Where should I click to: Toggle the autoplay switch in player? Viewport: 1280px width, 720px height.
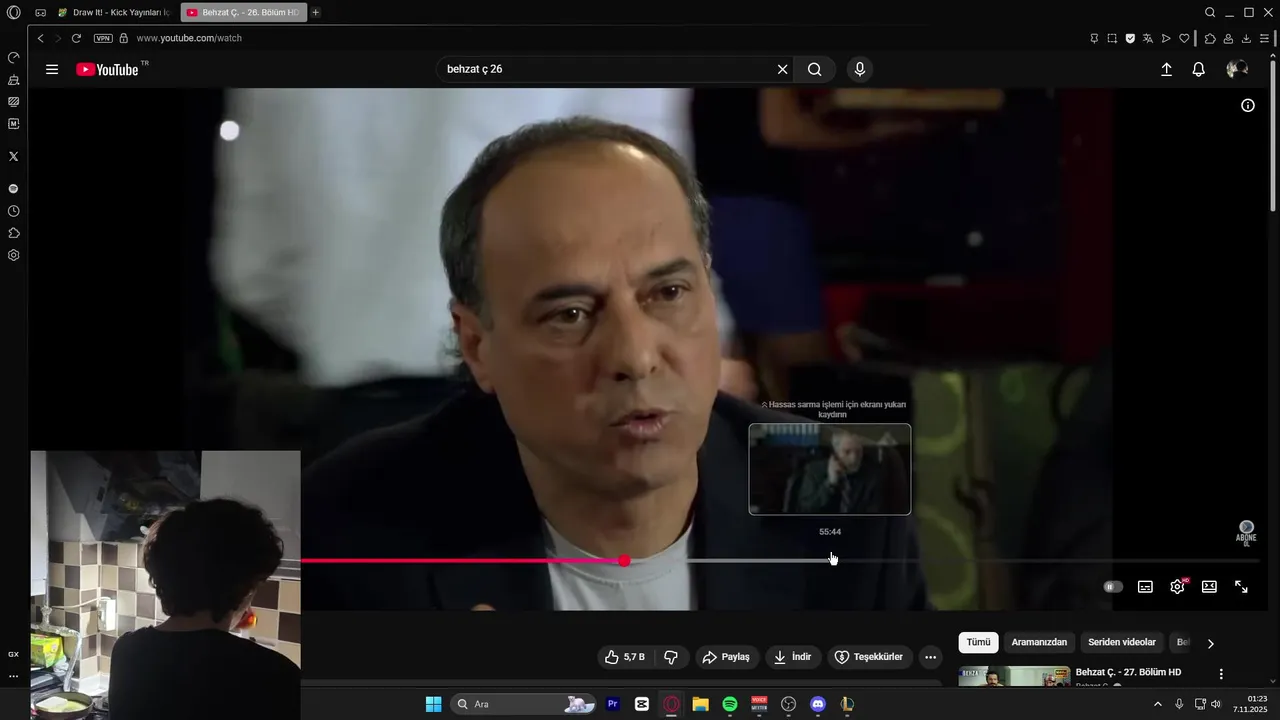pos(1113,587)
